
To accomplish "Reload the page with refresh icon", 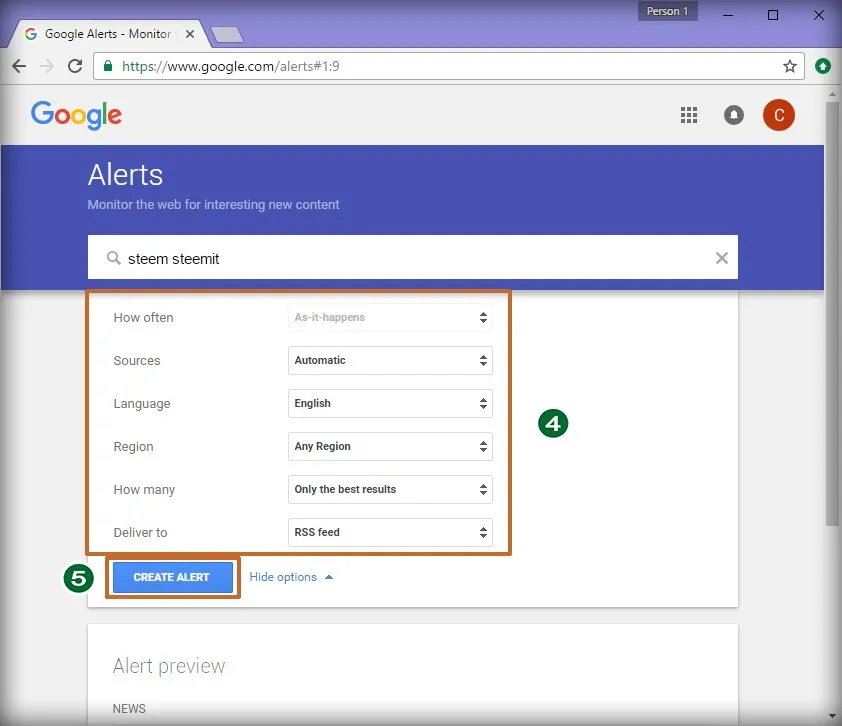I will pos(75,66).
